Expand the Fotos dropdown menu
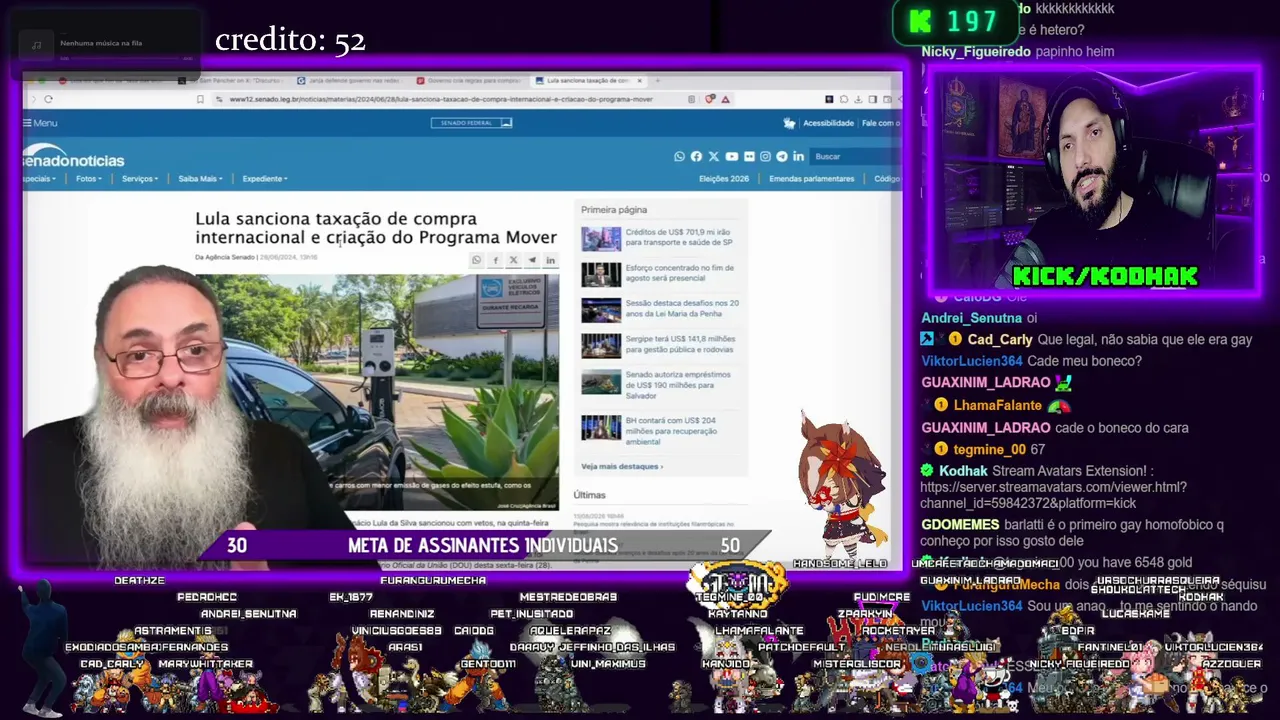The image size is (1280, 720). pyautogui.click(x=88, y=179)
